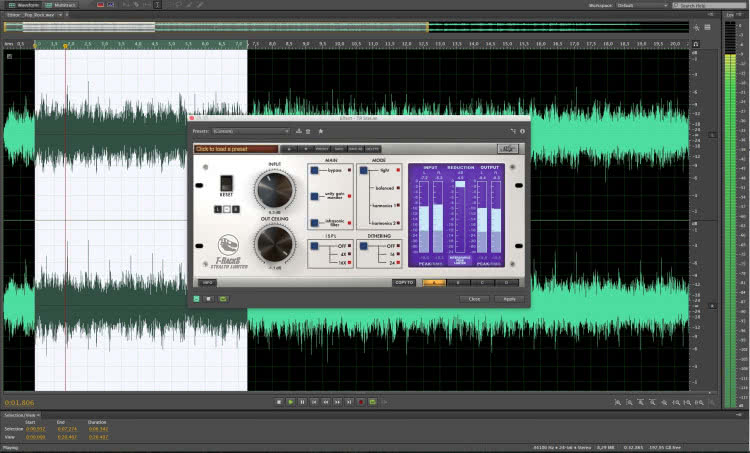Click Zoom to Selection icon
Screen dimensions: 750x453
699,403
